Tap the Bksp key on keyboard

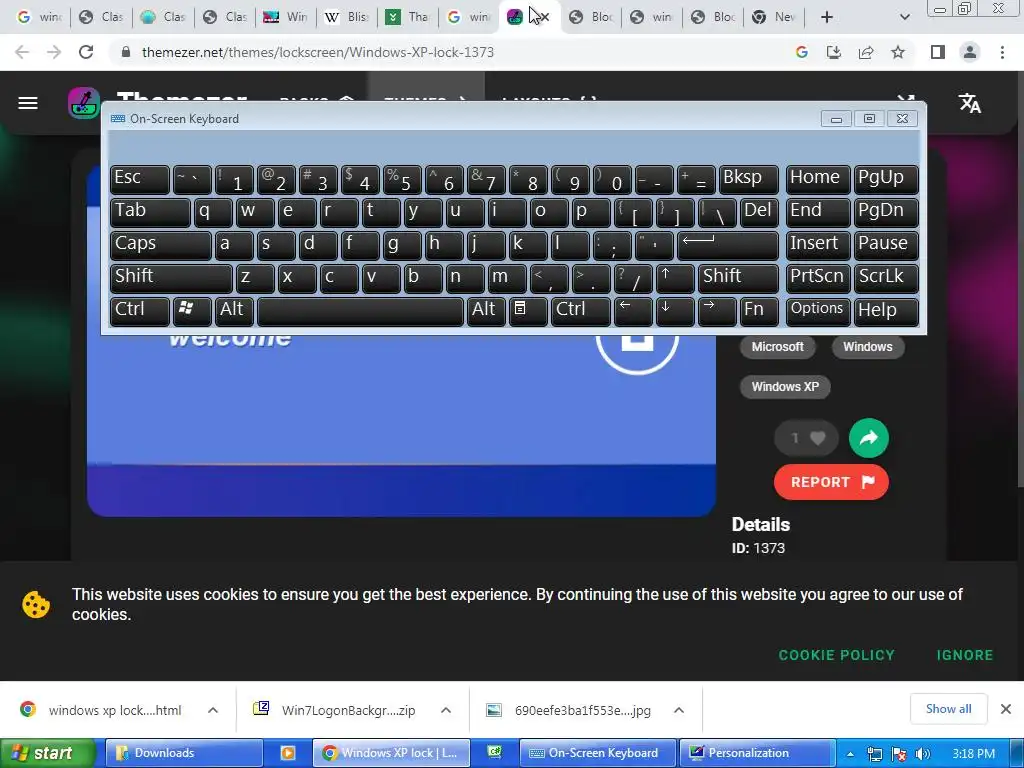(748, 179)
